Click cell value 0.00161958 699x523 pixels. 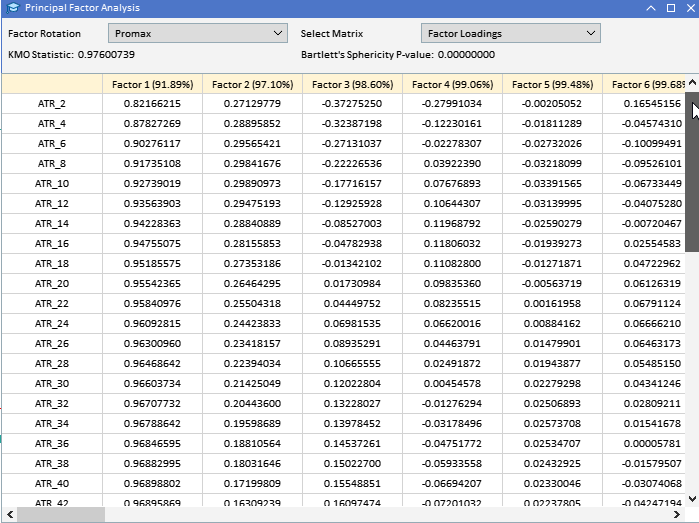(552, 304)
